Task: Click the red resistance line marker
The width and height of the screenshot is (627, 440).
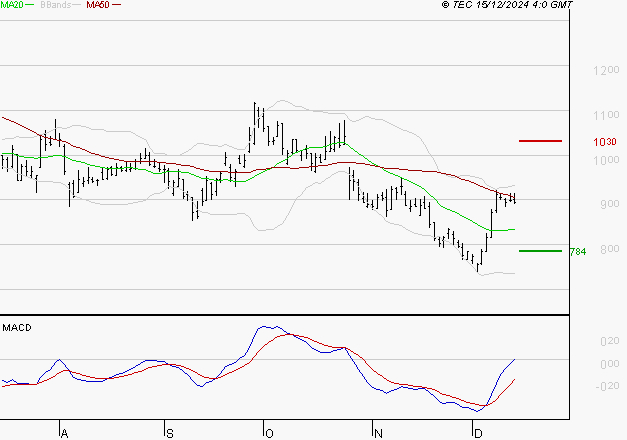Action: pyautogui.click(x=540, y=141)
